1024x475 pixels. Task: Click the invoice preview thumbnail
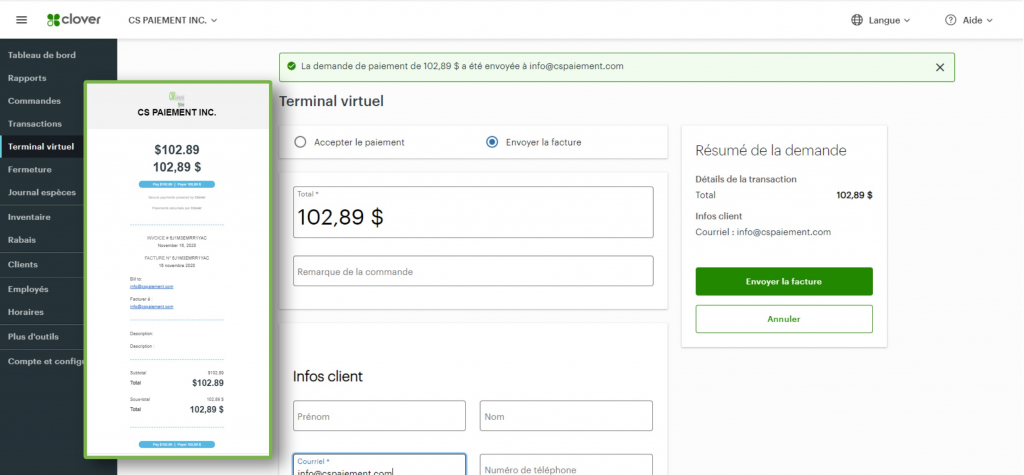(x=180, y=270)
